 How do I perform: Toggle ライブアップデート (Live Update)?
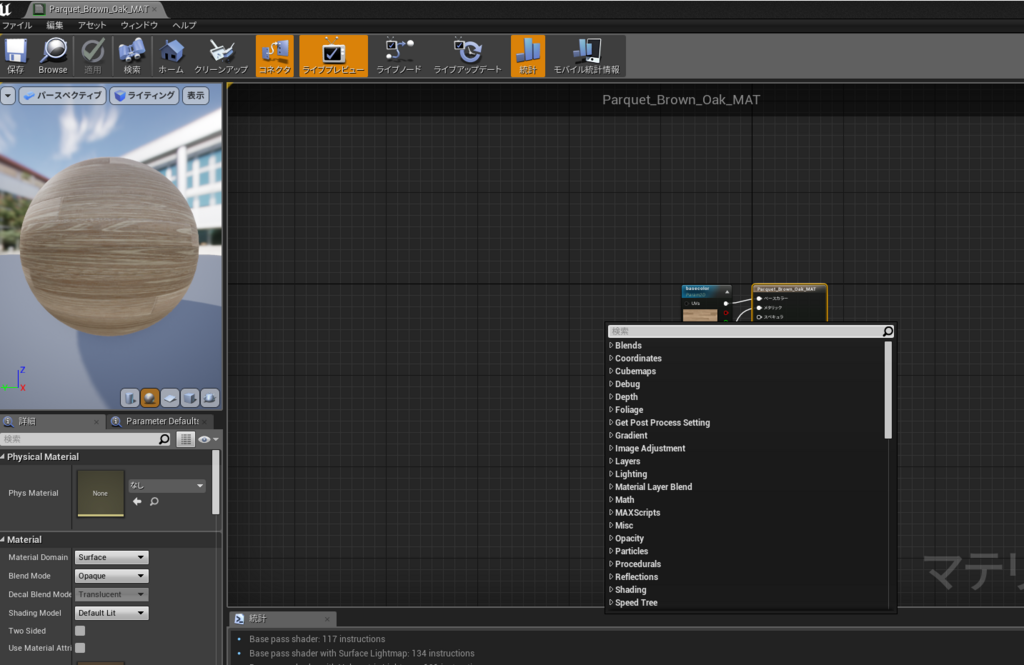pyautogui.click(x=468, y=56)
